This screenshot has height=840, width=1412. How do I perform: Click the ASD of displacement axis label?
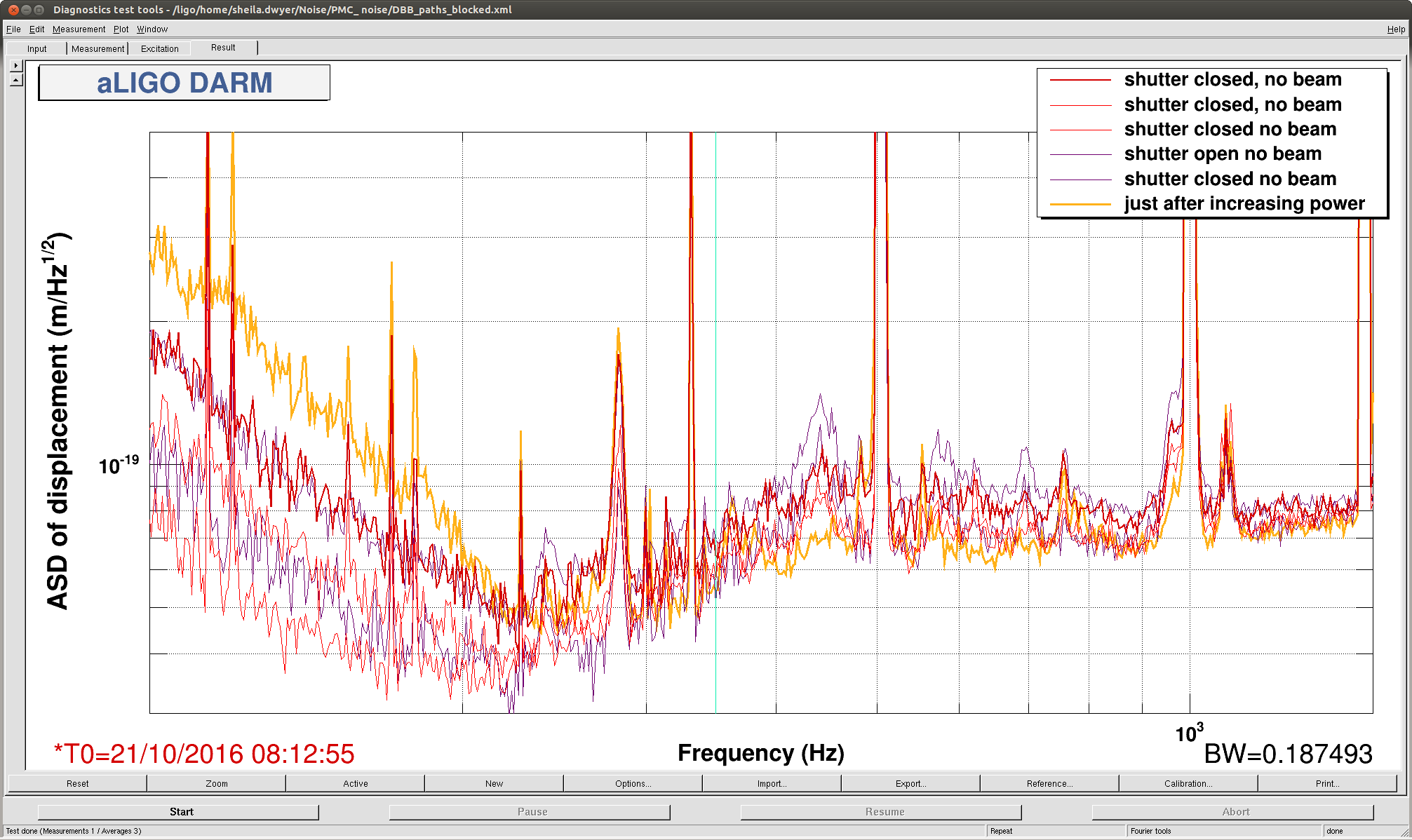58,421
